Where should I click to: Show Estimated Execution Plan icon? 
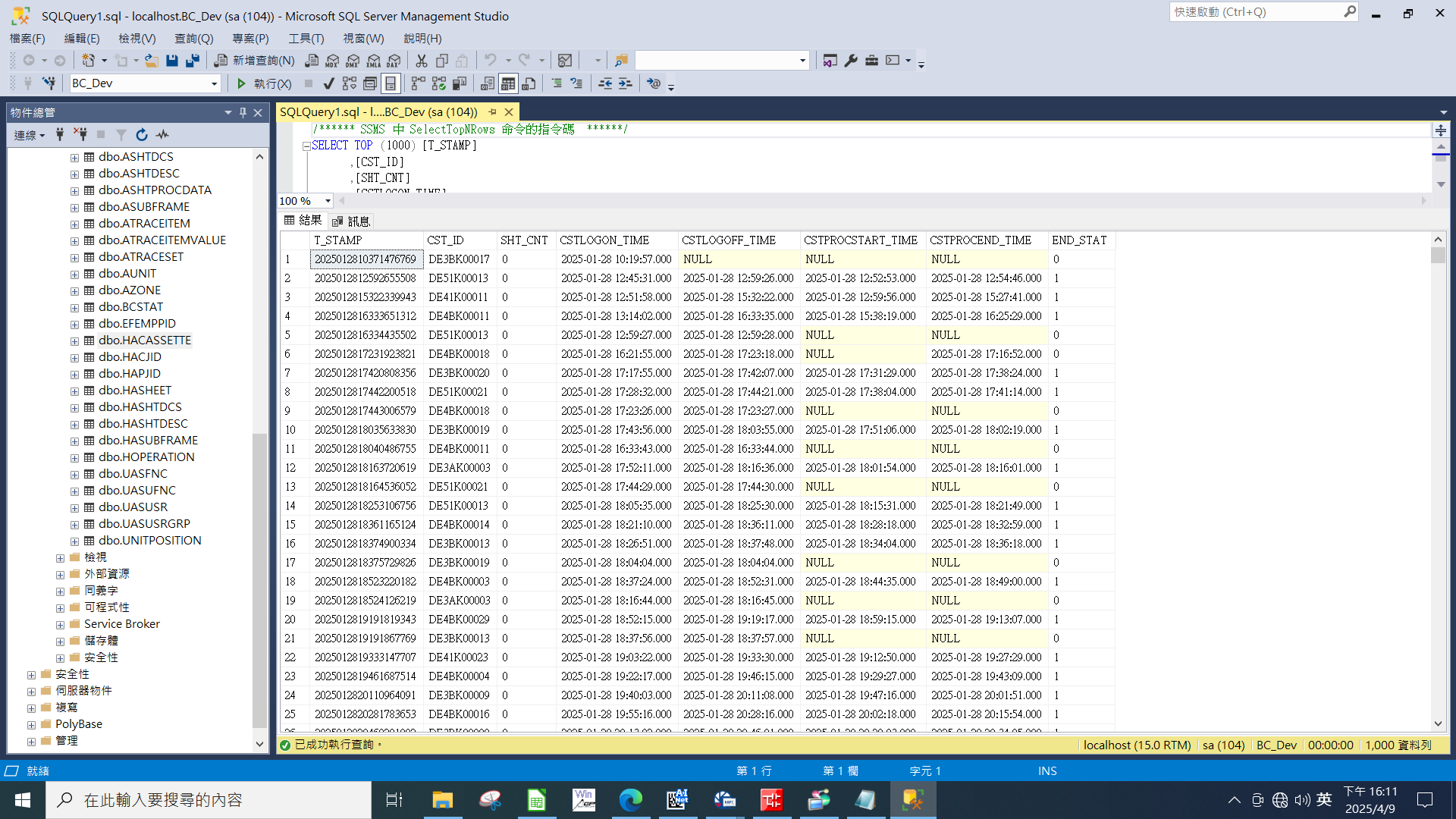coord(349,83)
